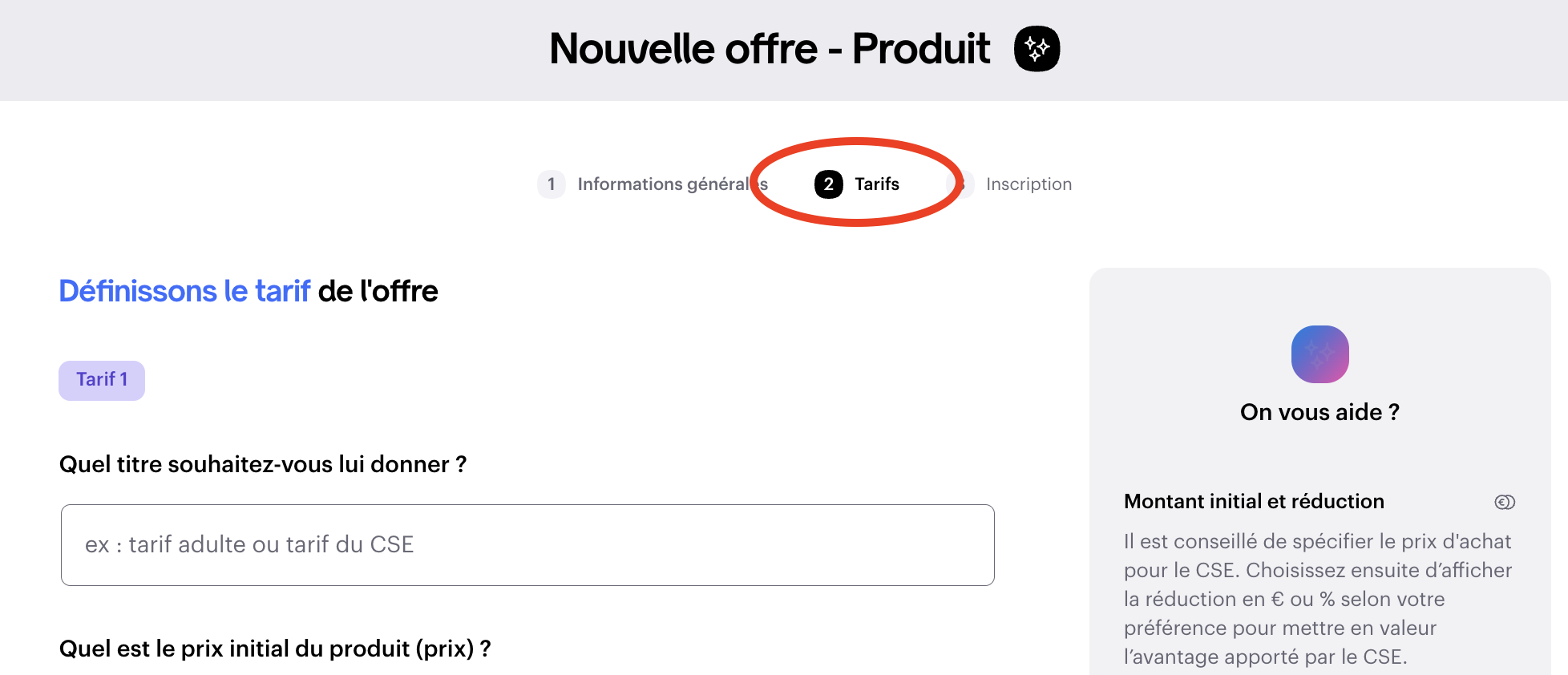Click the blue Définissons le tarif text
Screen dimensions: 1568x675
[184, 291]
